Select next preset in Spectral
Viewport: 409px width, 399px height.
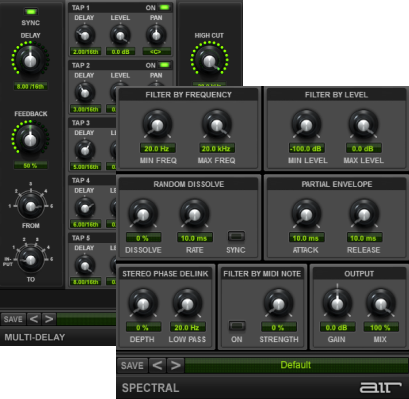pos(175,365)
